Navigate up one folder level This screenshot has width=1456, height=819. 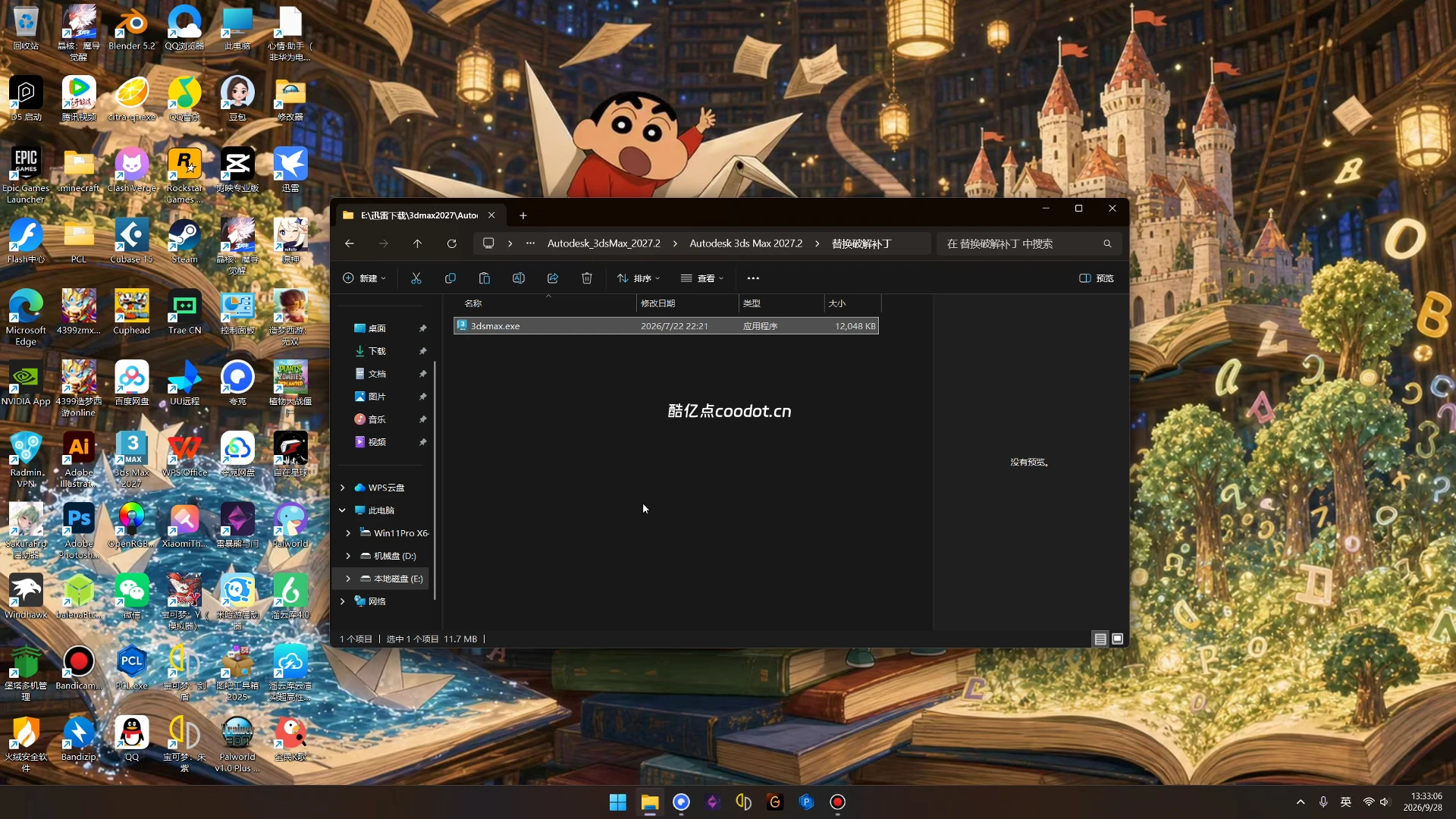point(417,243)
